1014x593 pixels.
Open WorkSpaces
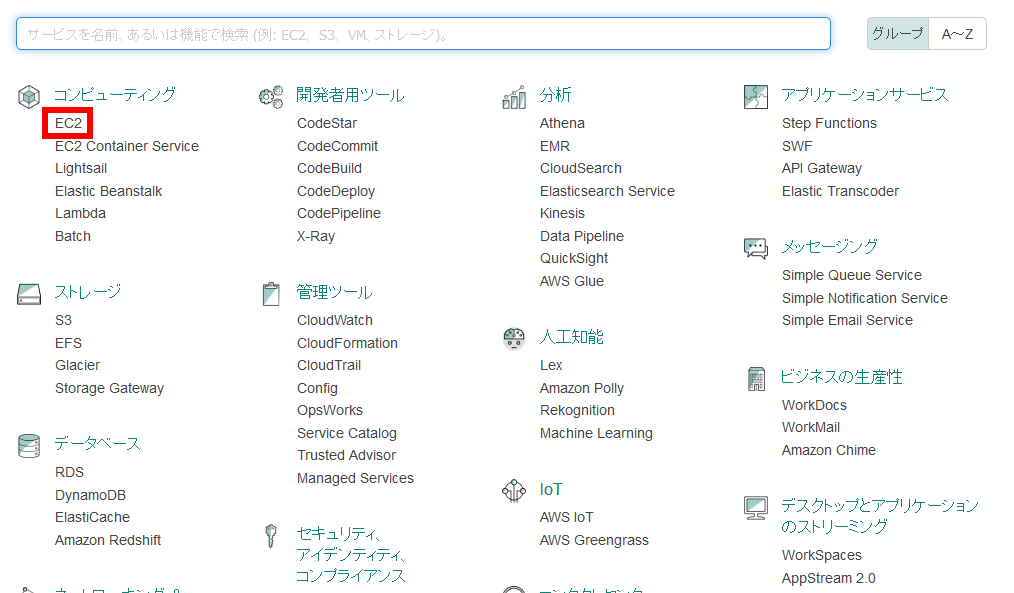tap(822, 555)
